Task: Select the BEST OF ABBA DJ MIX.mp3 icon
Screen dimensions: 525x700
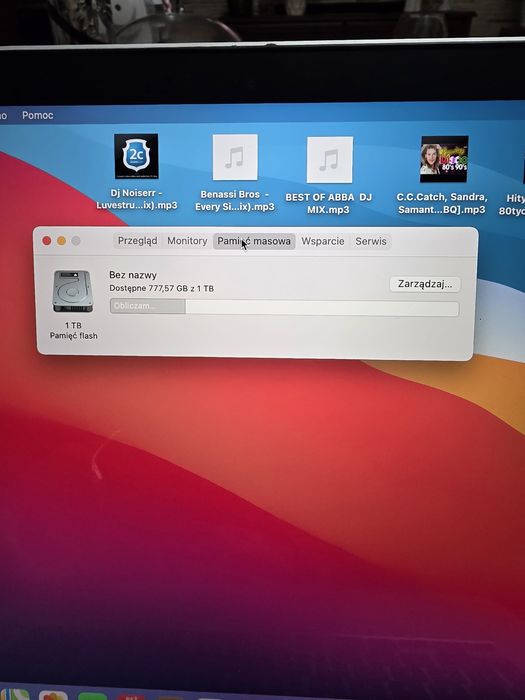Action: click(329, 159)
